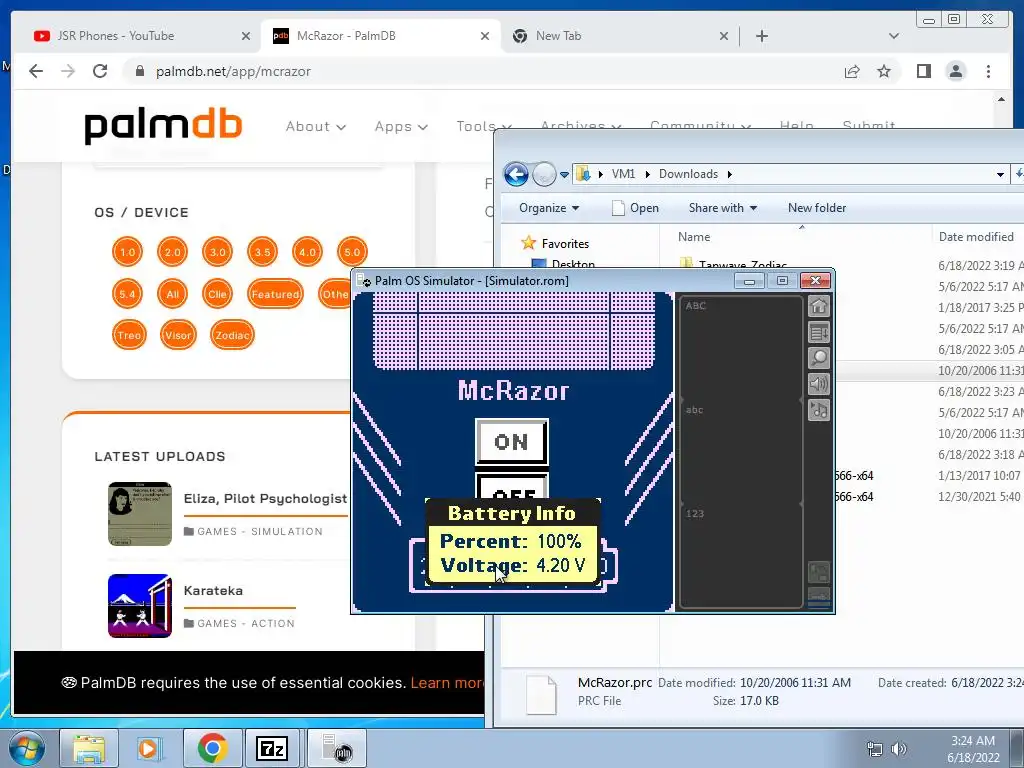The width and height of the screenshot is (1024, 768).
Task: Close the McRazor - PalmDB tab
Action: (x=485, y=36)
